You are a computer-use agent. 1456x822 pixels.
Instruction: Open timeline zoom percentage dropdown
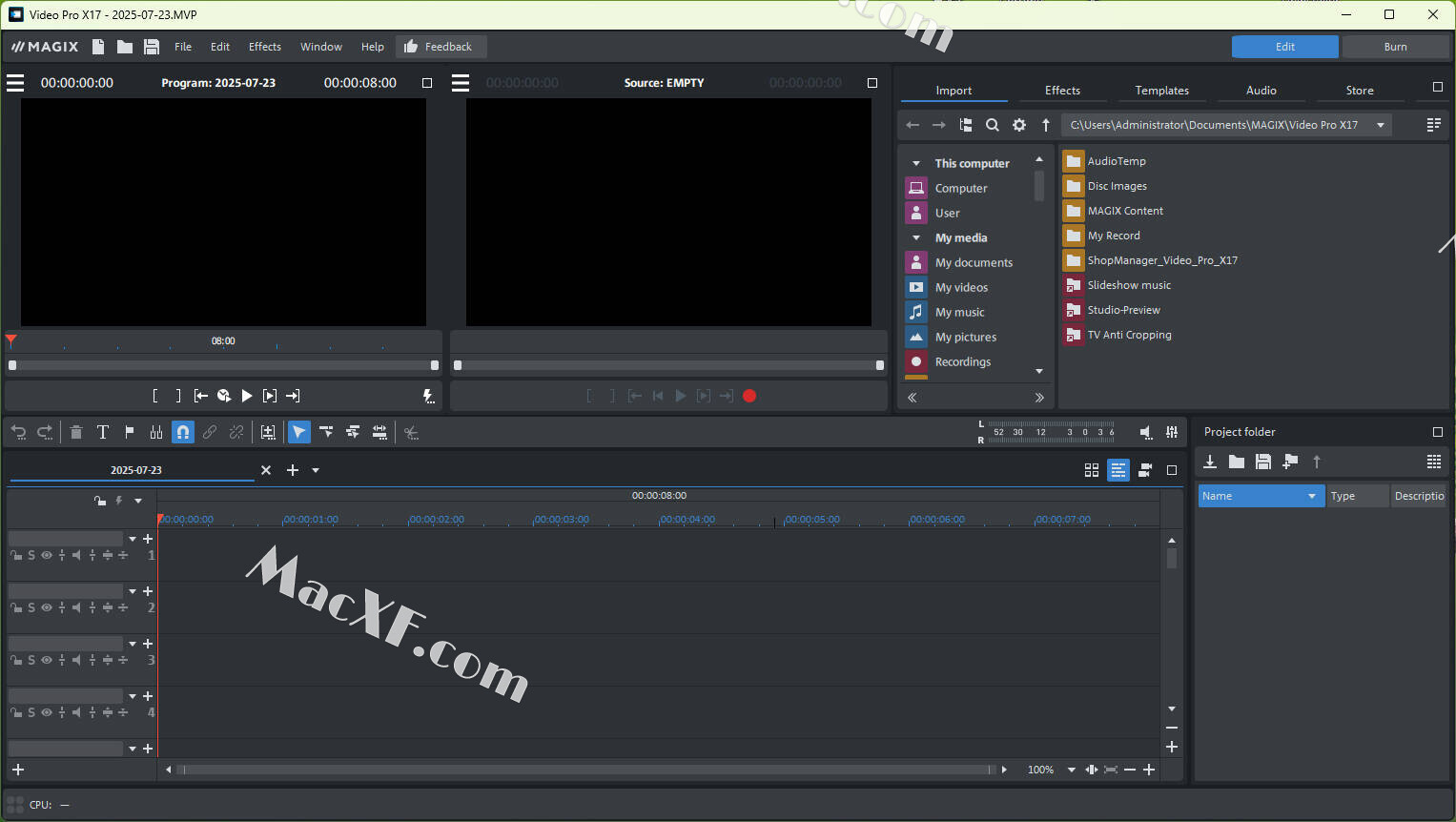click(1072, 770)
